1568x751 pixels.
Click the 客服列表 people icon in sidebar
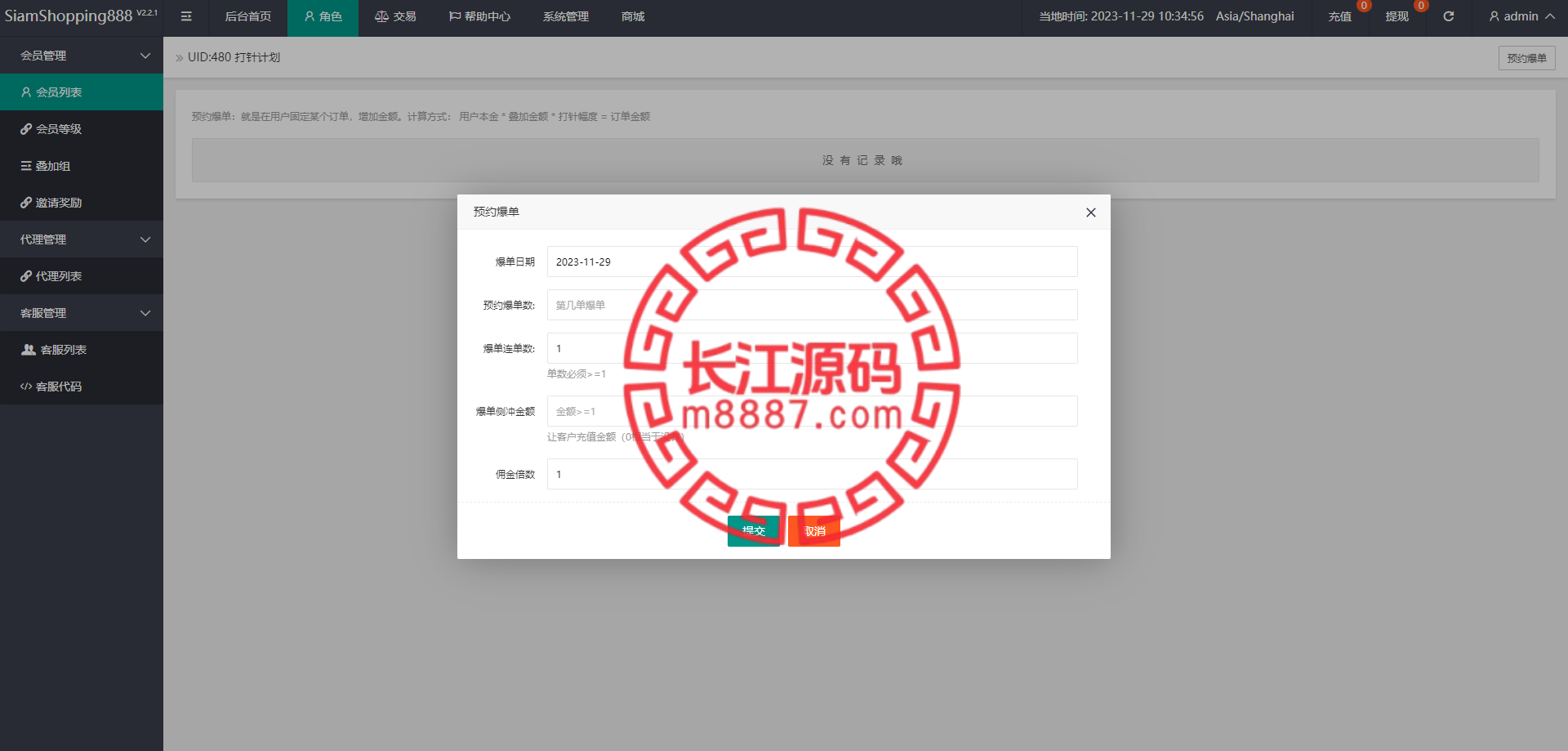tap(29, 350)
